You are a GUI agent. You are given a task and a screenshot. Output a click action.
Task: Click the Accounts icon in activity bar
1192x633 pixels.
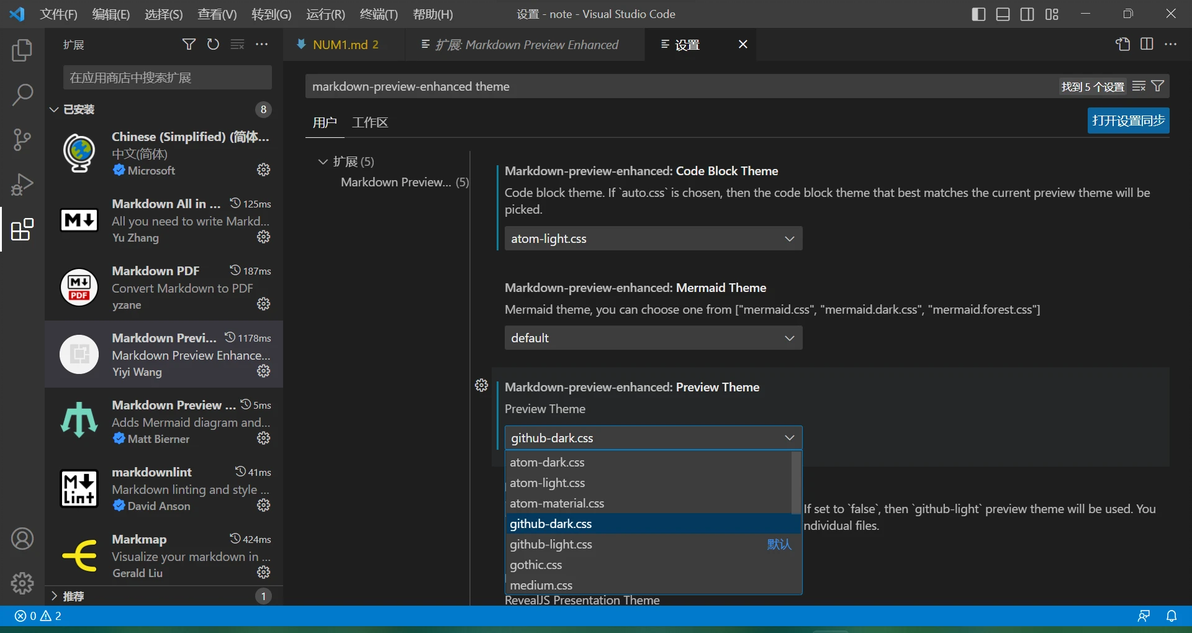point(22,538)
